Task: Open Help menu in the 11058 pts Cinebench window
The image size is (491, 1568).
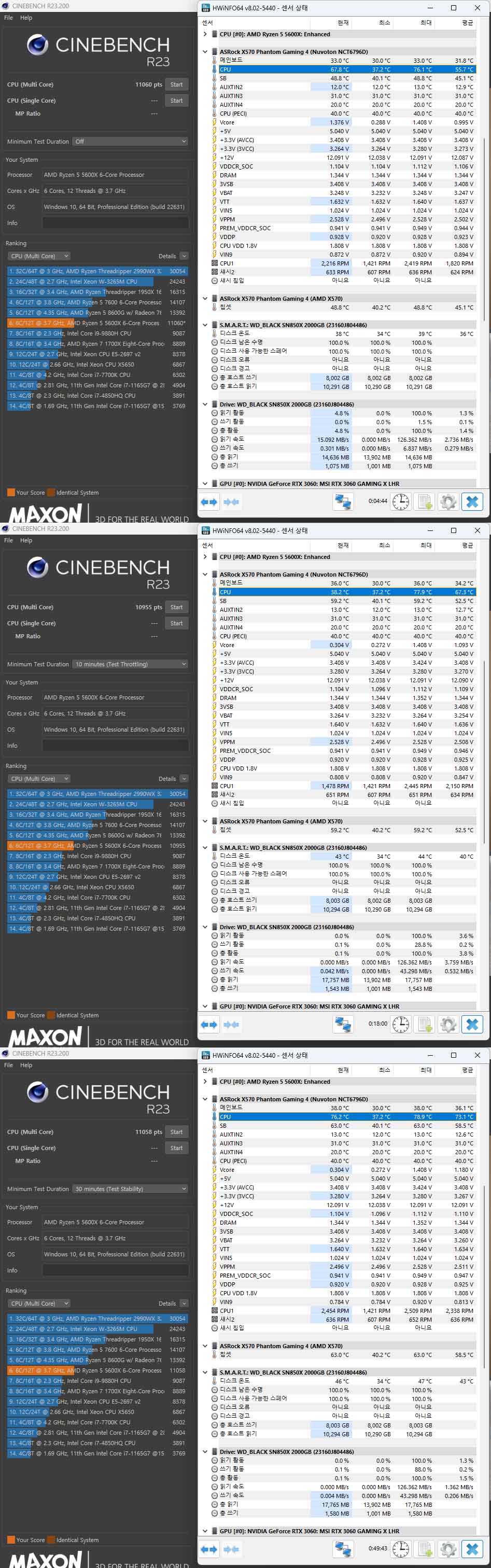Action: (x=26, y=1065)
